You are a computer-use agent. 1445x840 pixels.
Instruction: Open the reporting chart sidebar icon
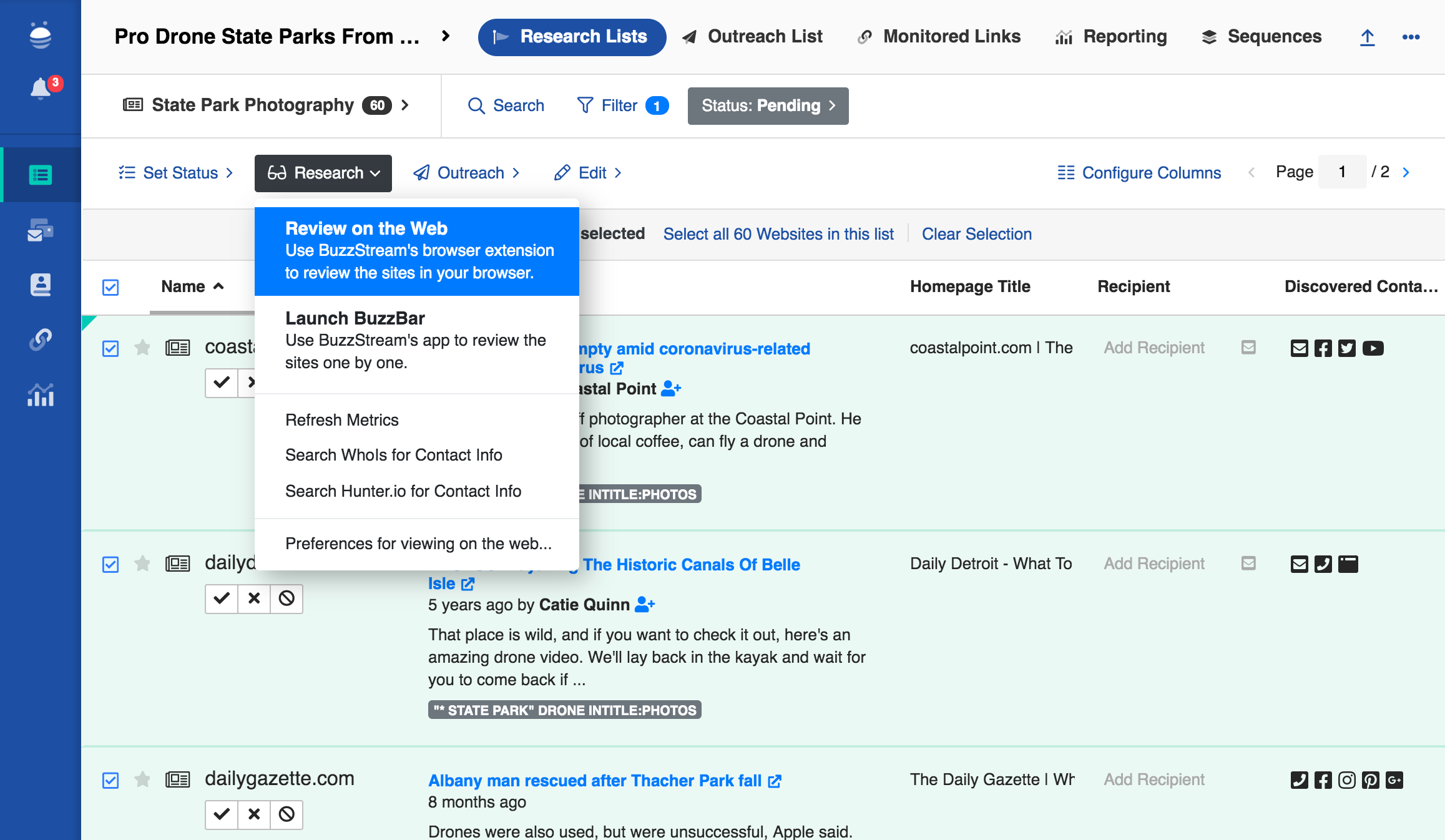[x=41, y=394]
